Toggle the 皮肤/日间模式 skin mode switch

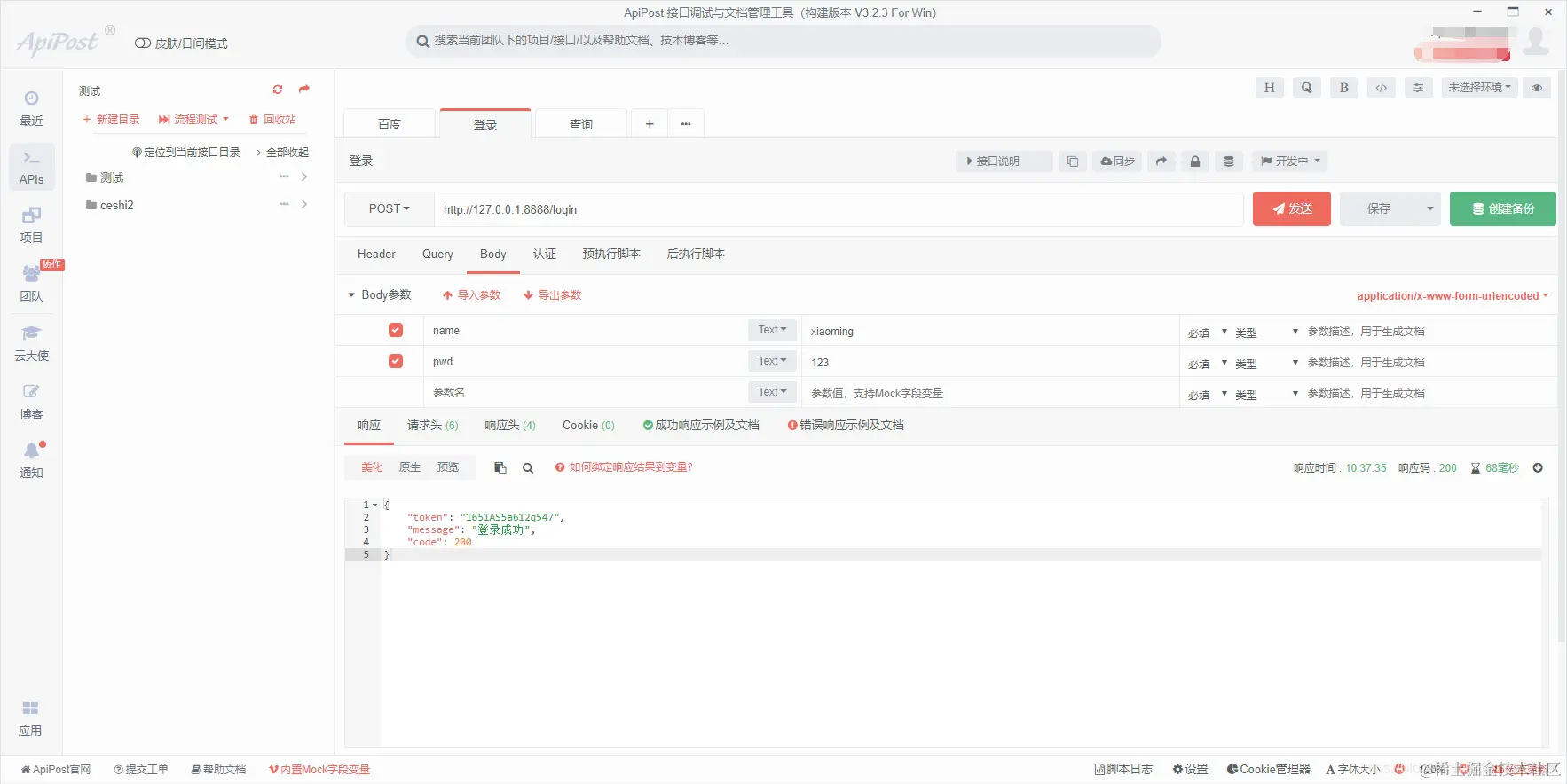[x=142, y=43]
